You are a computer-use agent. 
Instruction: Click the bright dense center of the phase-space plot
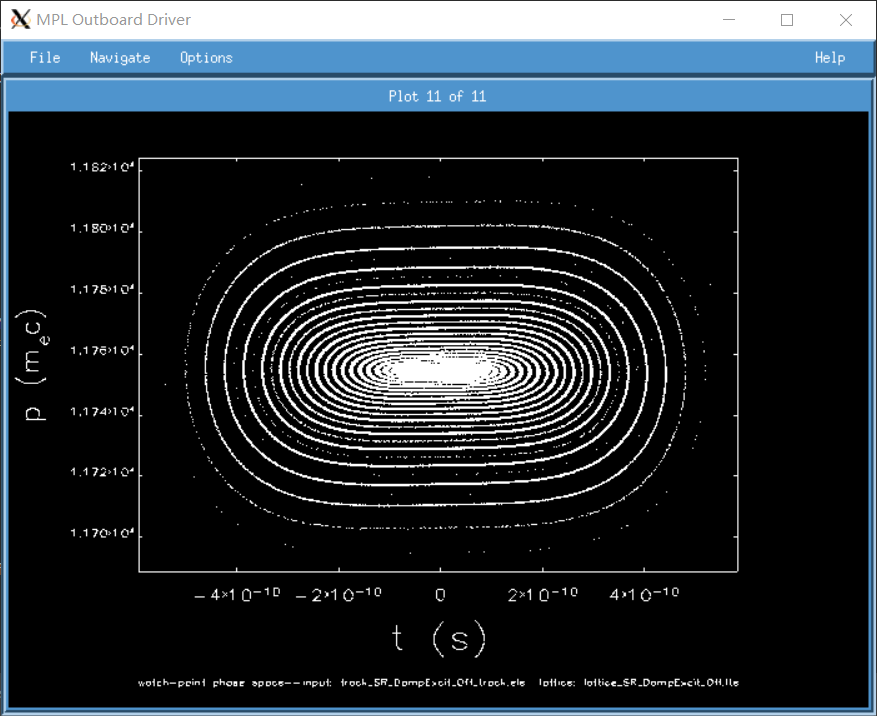440,369
